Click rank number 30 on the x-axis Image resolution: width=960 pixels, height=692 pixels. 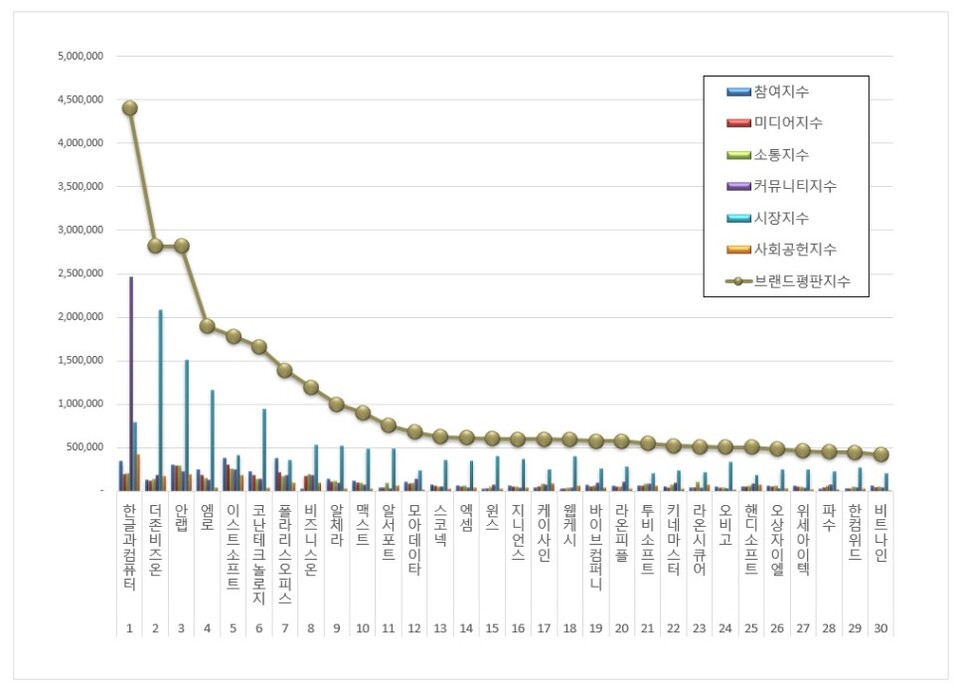tap(880, 629)
